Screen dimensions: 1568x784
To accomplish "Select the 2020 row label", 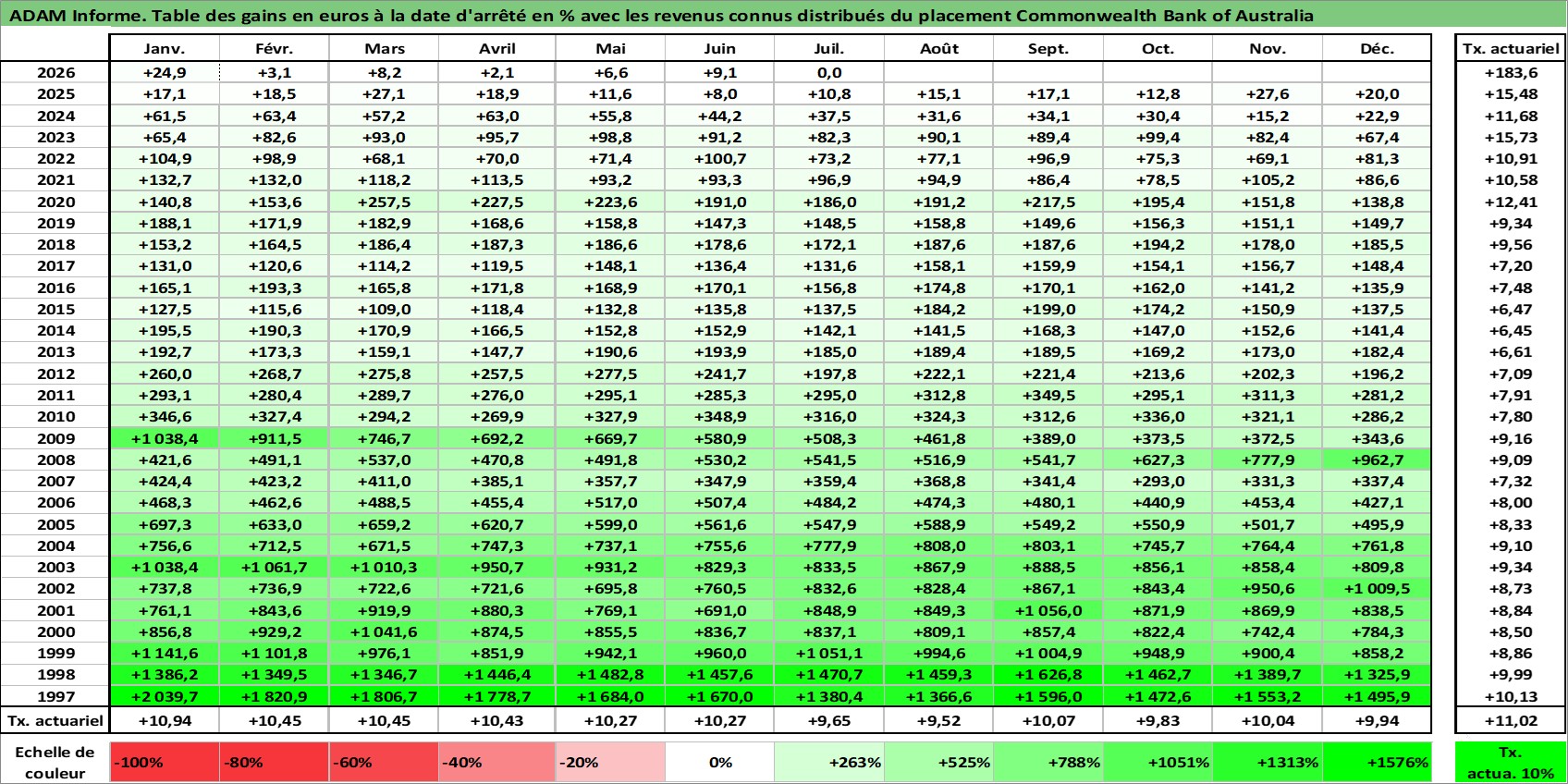I will (55, 202).
